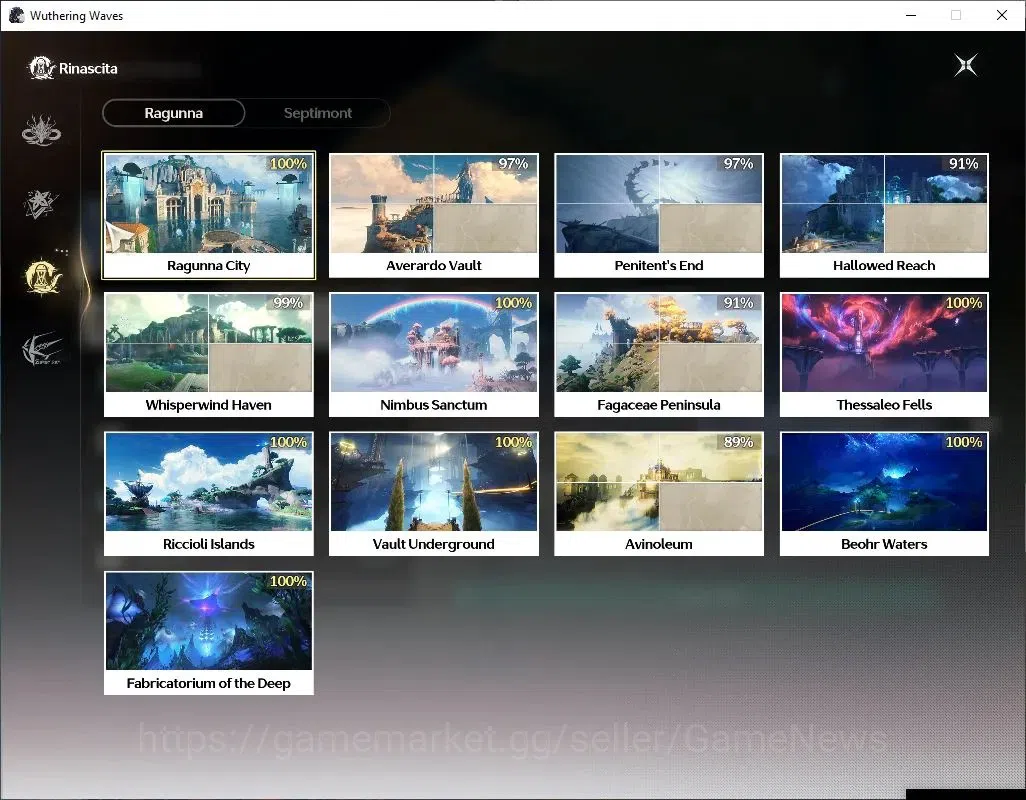Screen dimensions: 1026x800
Task: Click the 97% progress on Penitent's End
Action: (x=739, y=164)
